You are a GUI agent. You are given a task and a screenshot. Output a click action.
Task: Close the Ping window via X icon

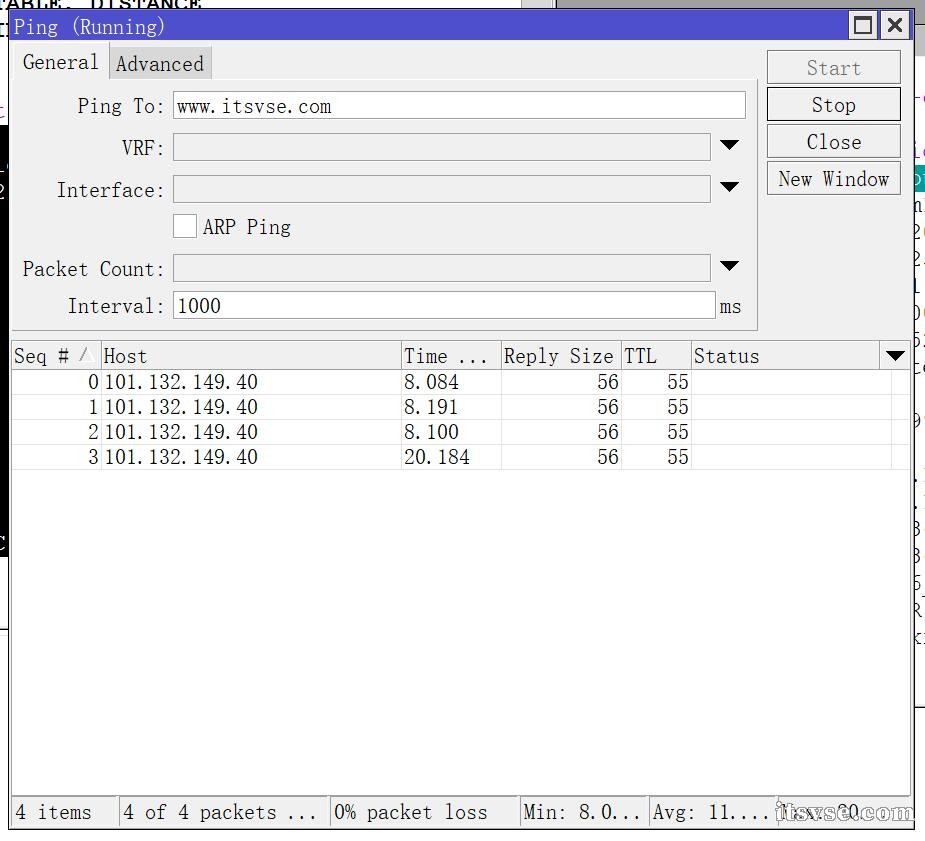click(x=895, y=25)
